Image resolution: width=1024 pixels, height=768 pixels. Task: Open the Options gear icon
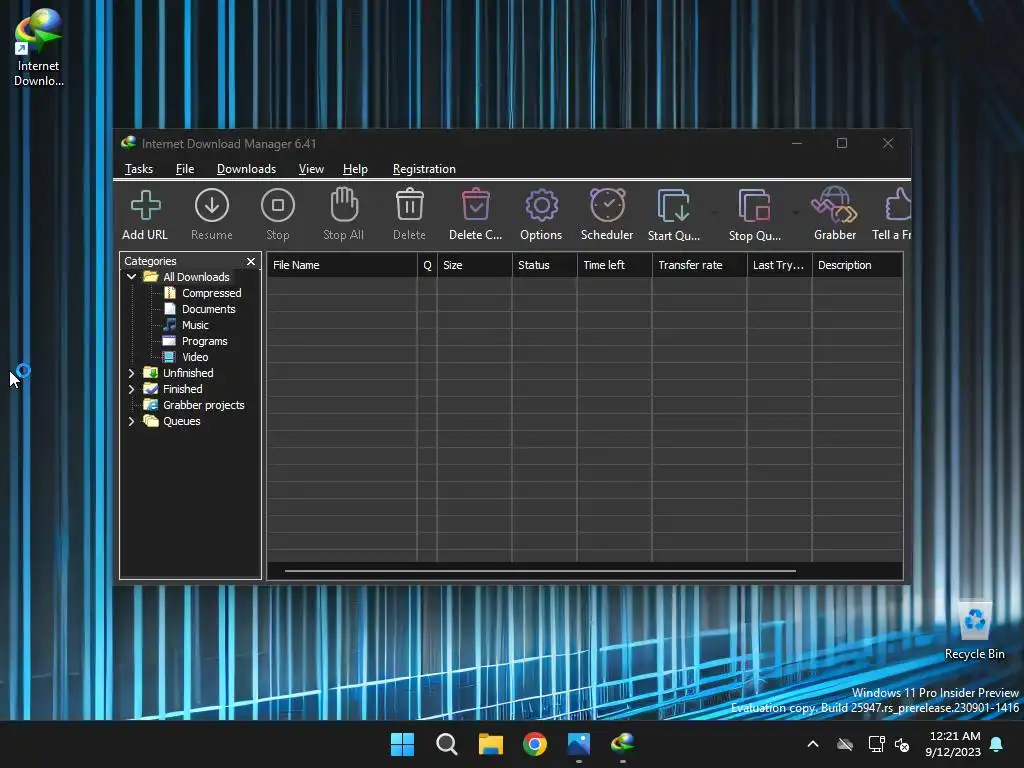click(x=541, y=206)
